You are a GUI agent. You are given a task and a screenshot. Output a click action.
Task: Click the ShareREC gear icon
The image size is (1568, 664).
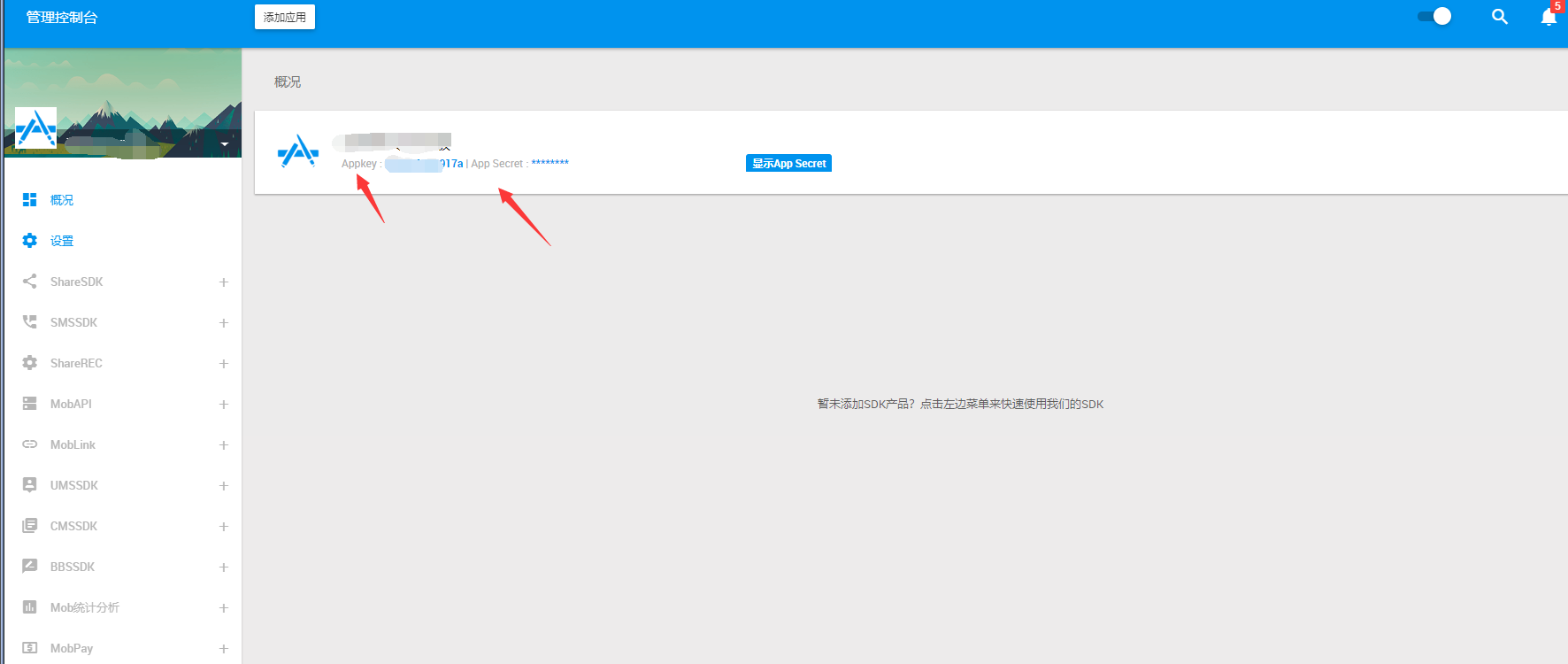click(30, 363)
